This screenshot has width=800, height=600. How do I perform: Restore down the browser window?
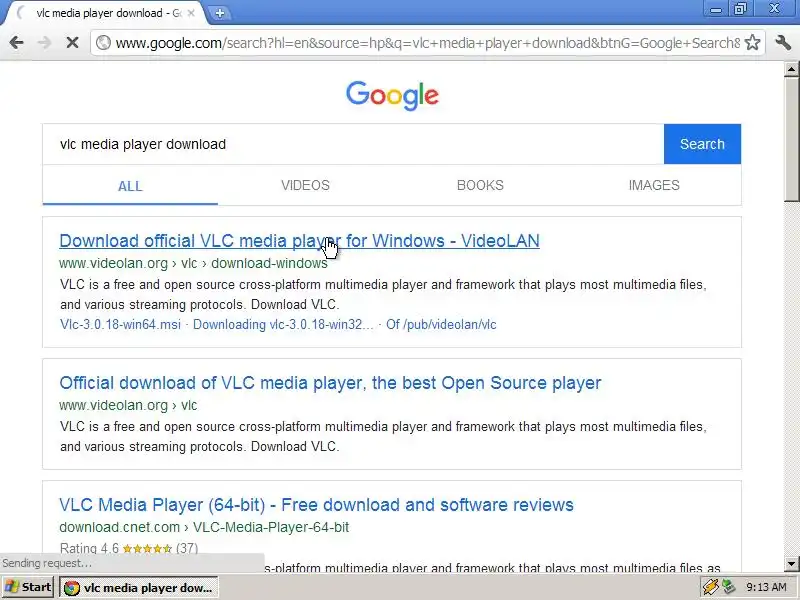(x=740, y=9)
